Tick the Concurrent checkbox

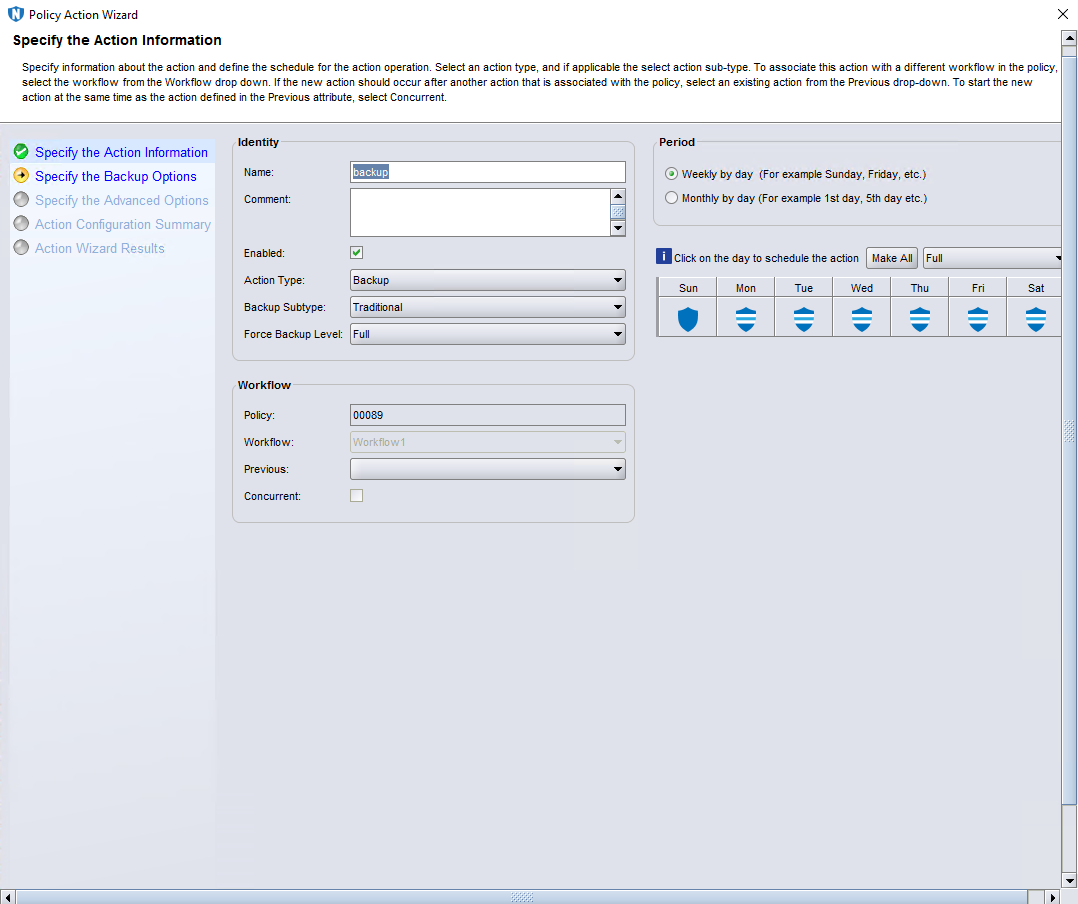357,496
